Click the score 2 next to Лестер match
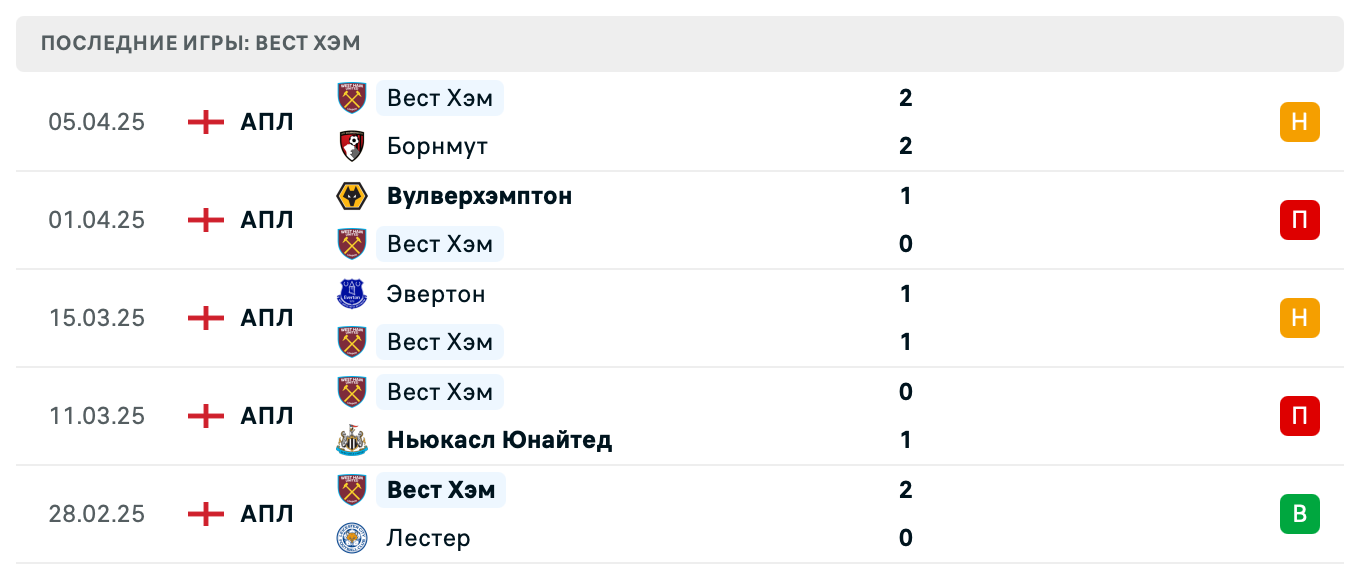Image resolution: width=1360 pixels, height=578 pixels. [x=905, y=490]
